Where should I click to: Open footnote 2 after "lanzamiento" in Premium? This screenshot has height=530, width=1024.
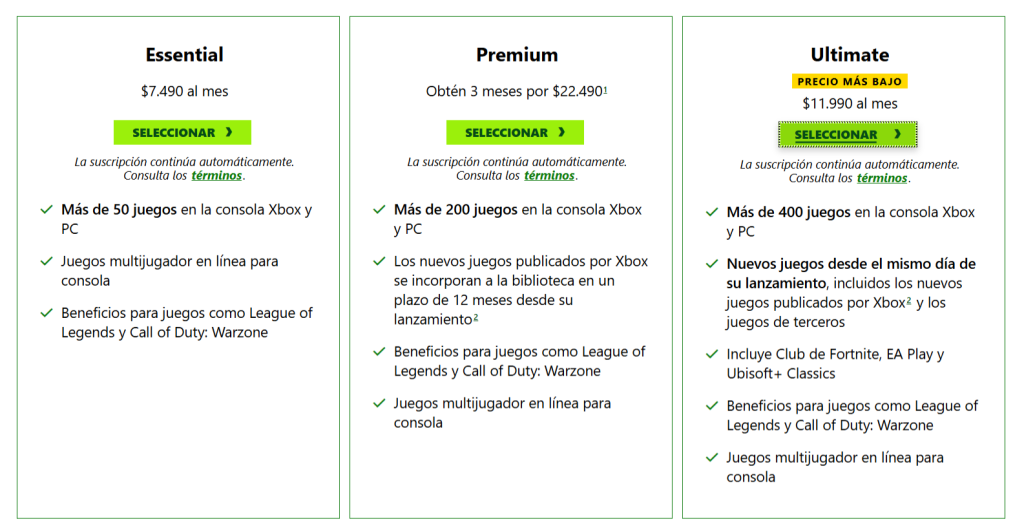click(476, 318)
